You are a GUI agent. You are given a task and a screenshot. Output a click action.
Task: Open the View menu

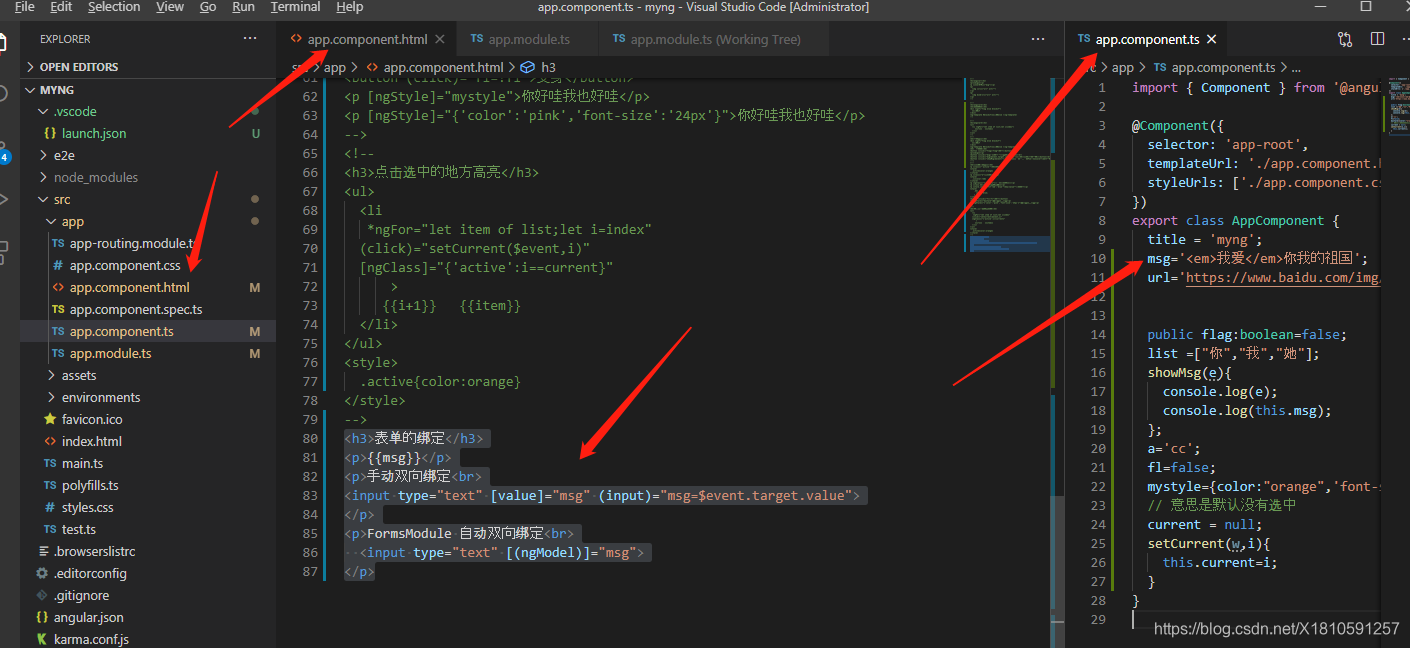pos(170,7)
